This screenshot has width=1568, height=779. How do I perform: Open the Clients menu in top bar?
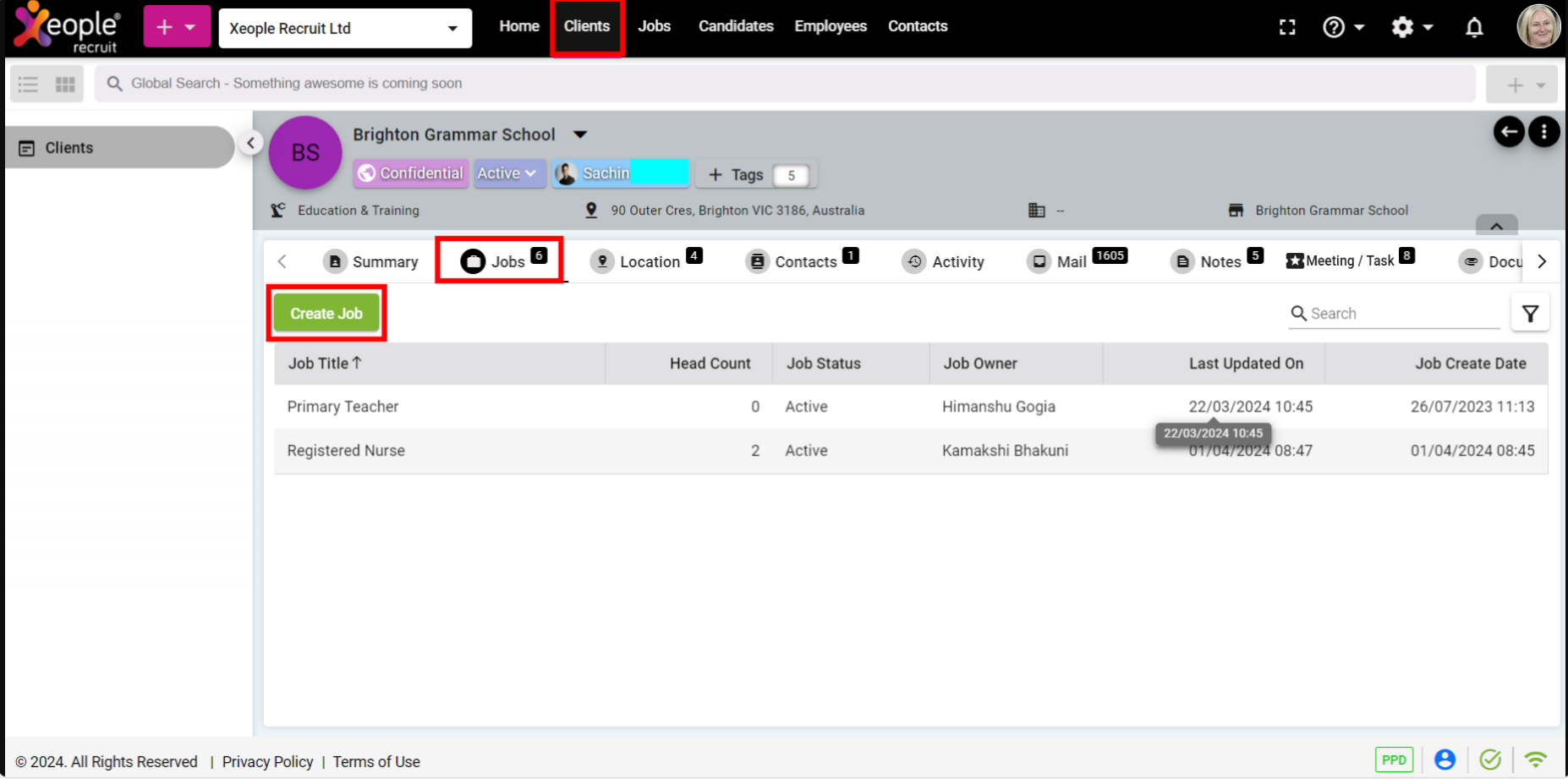587,26
